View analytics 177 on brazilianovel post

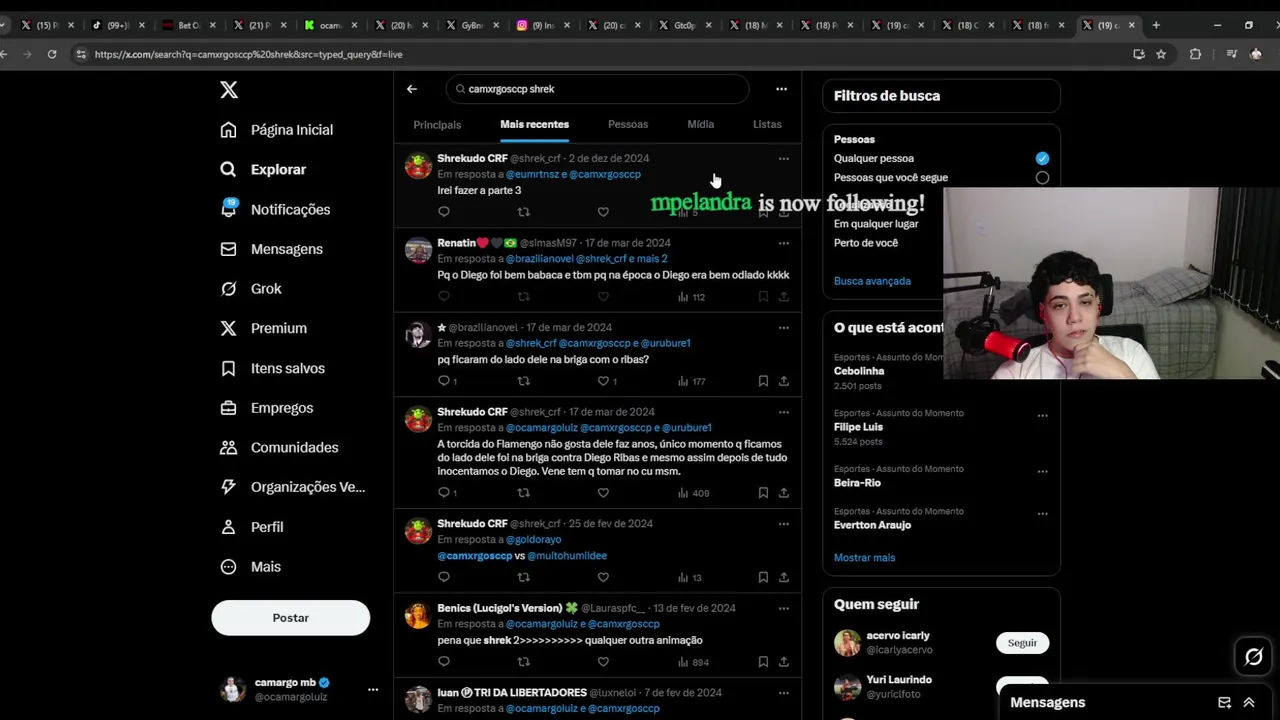tap(691, 381)
